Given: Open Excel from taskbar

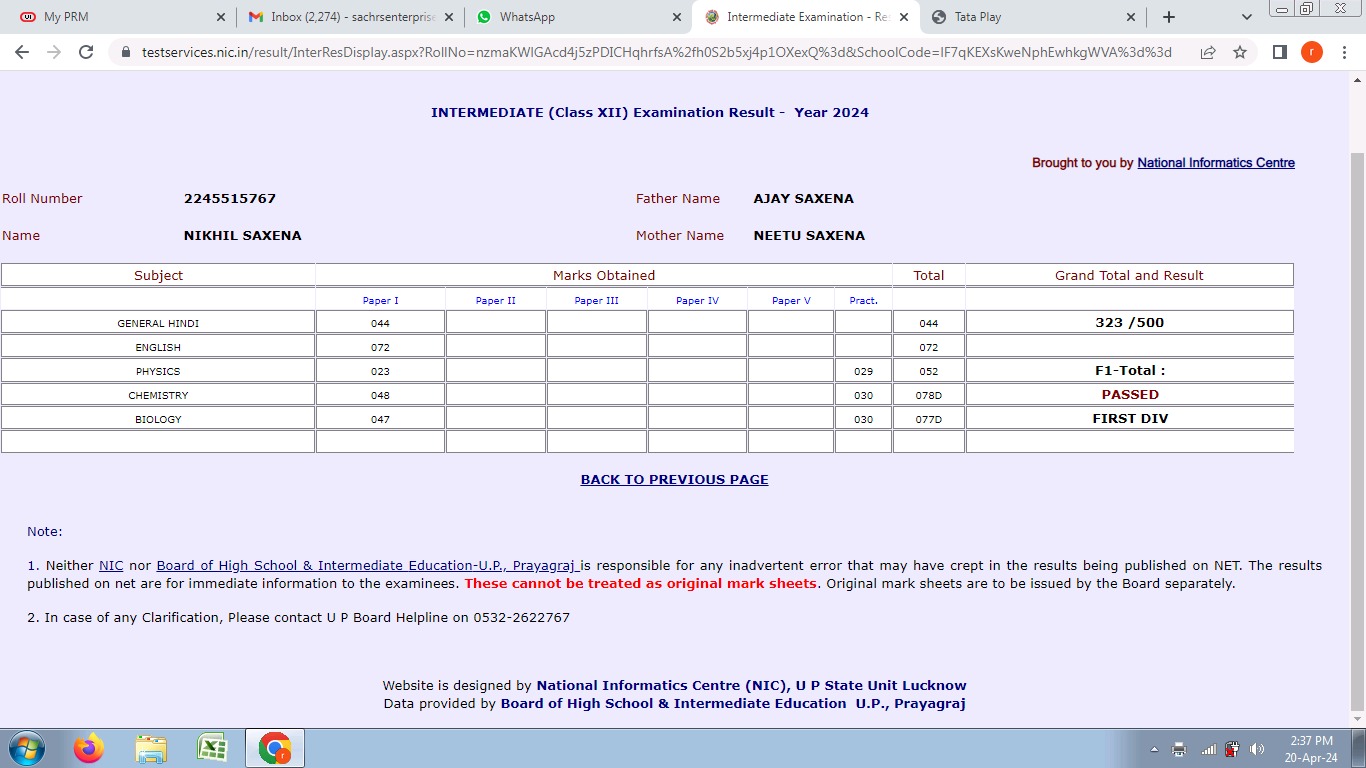Looking at the screenshot, I should click(212, 748).
